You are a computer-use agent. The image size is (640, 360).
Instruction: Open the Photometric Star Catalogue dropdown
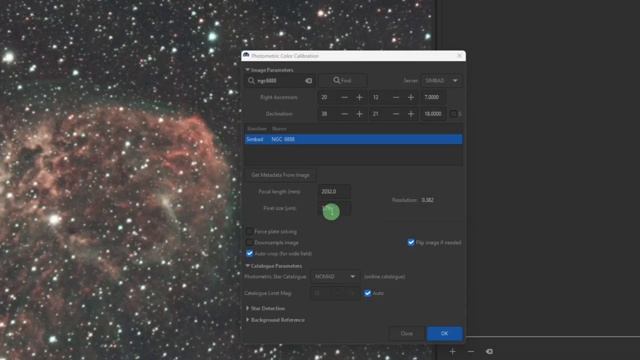pos(335,277)
